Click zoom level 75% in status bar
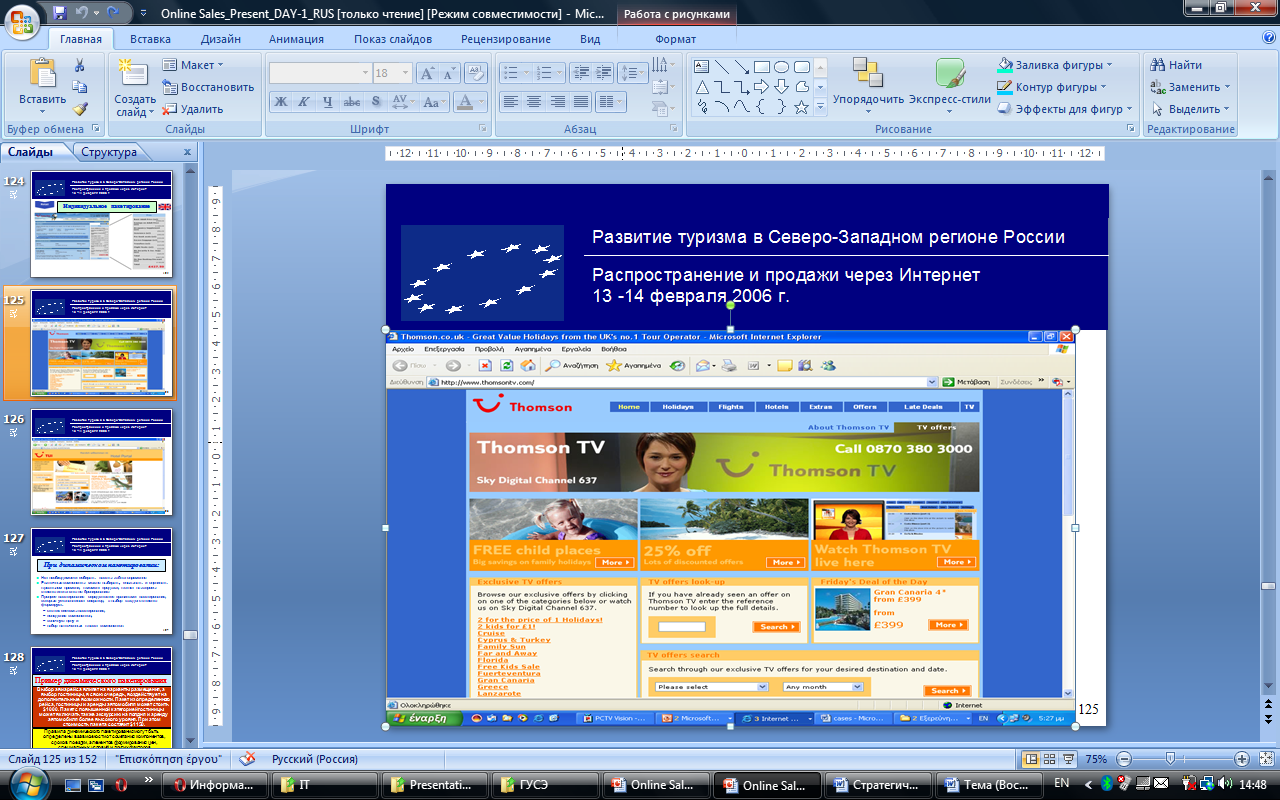This screenshot has height=800, width=1280. [x=1097, y=759]
